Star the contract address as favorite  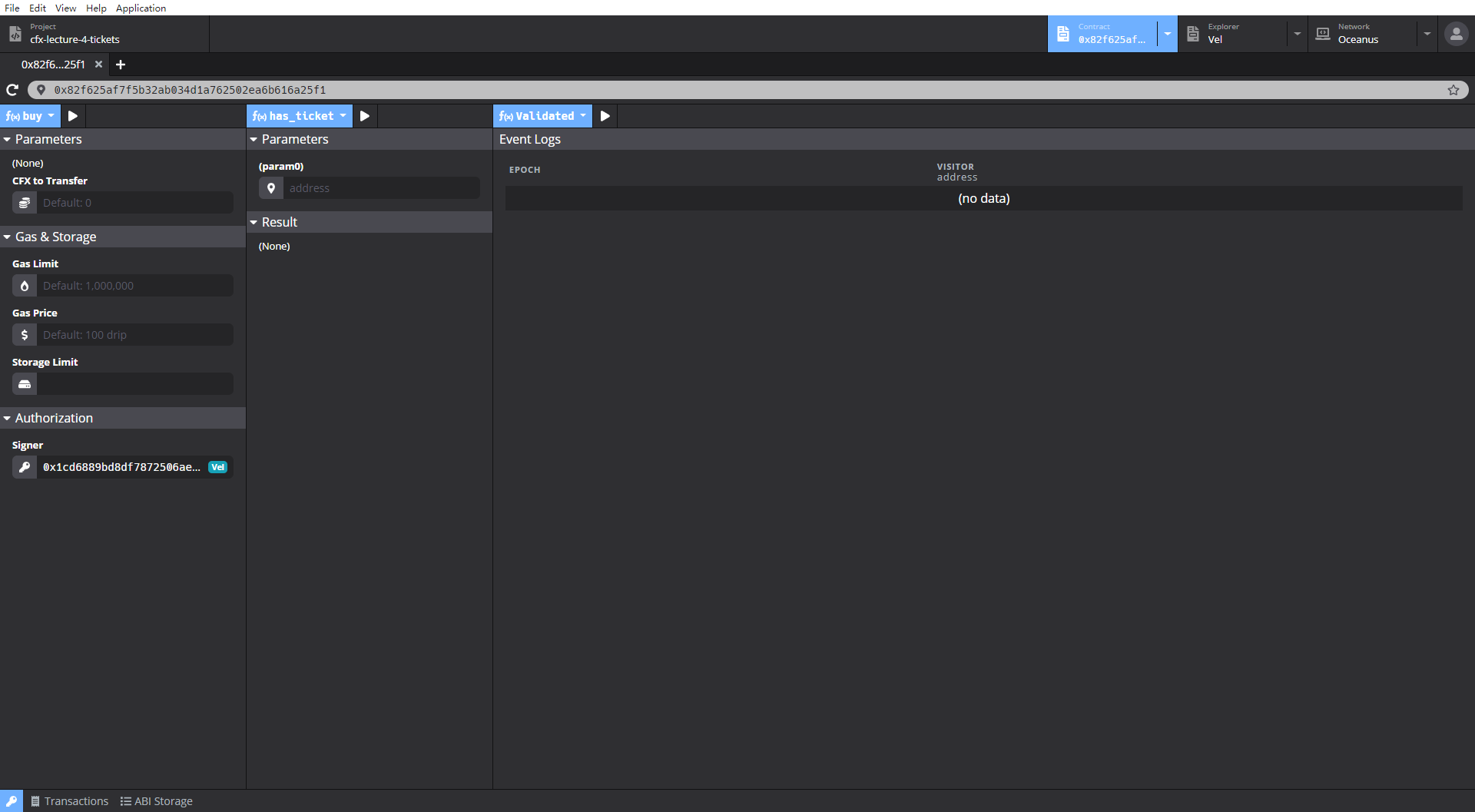point(1453,90)
